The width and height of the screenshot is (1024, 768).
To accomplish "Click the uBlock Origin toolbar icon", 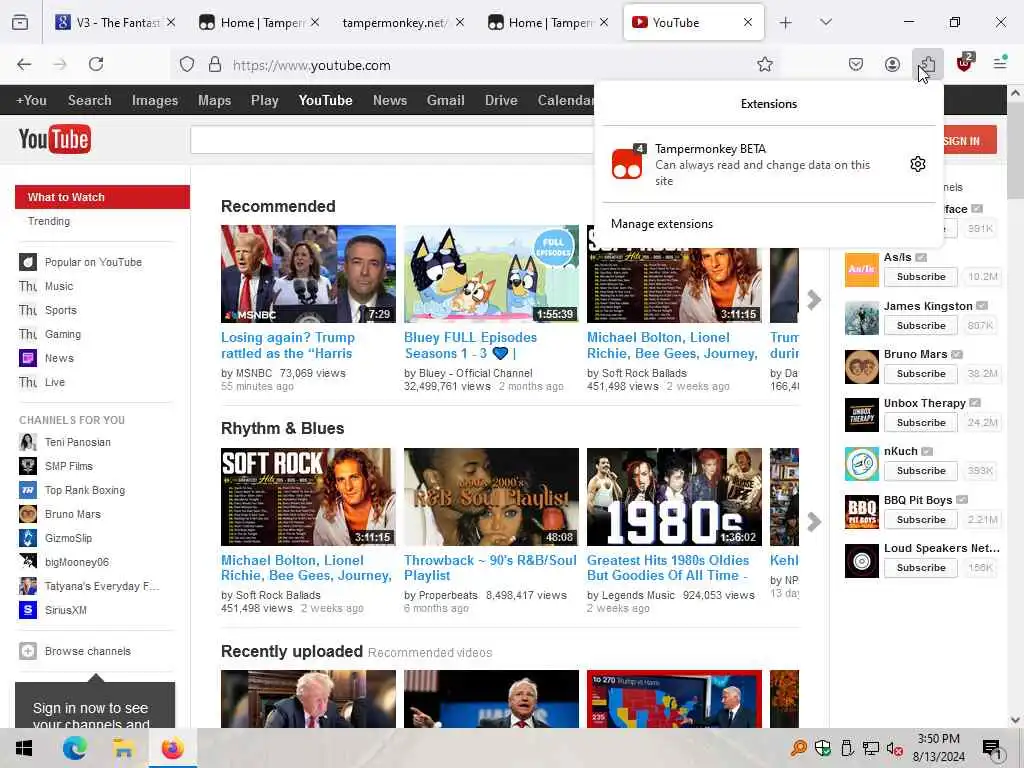I will (965, 63).
